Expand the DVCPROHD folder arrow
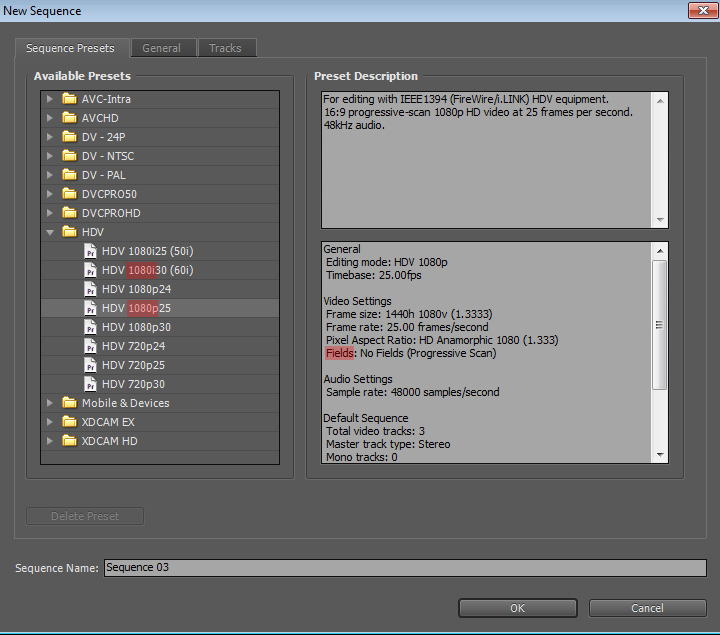This screenshot has width=720, height=635. (x=50, y=213)
